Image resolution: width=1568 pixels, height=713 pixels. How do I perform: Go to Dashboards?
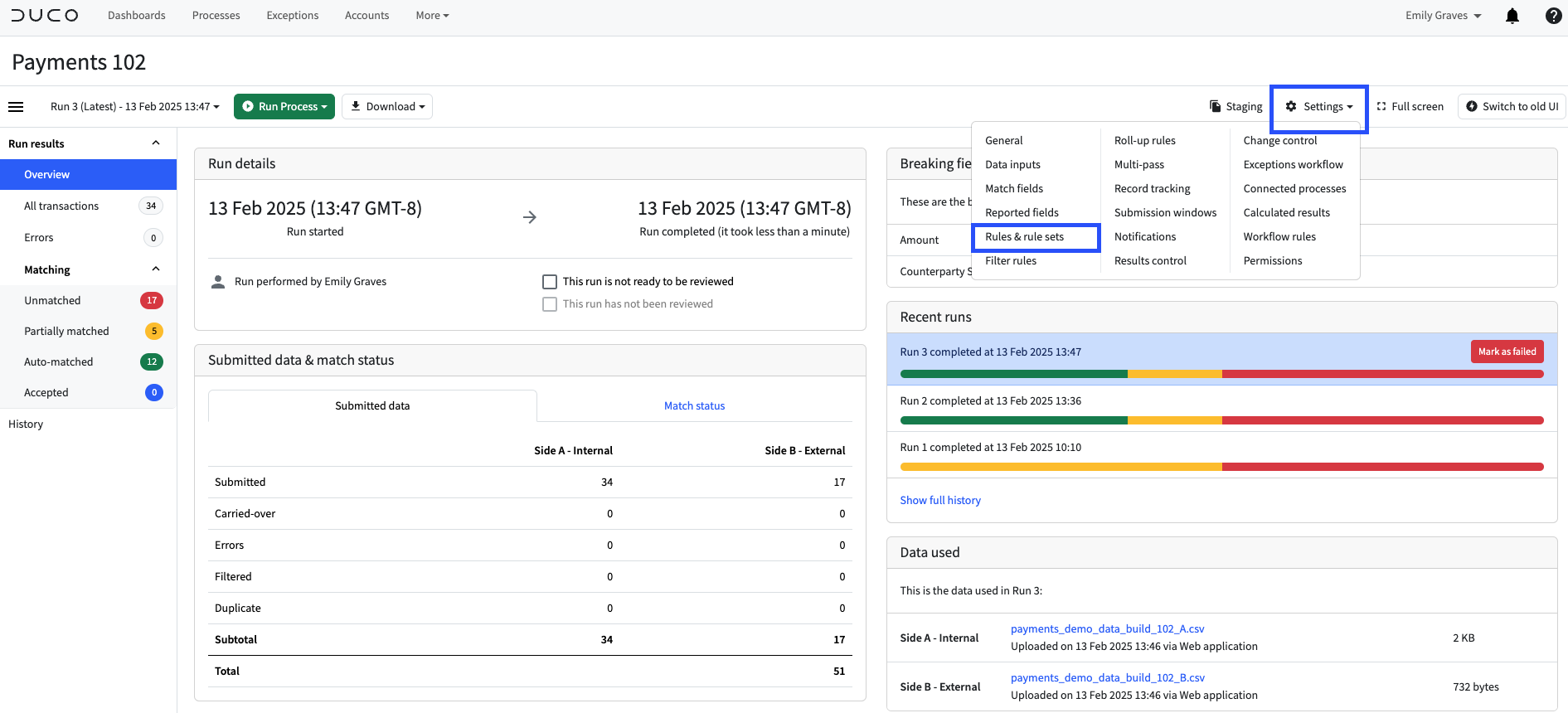click(x=137, y=16)
